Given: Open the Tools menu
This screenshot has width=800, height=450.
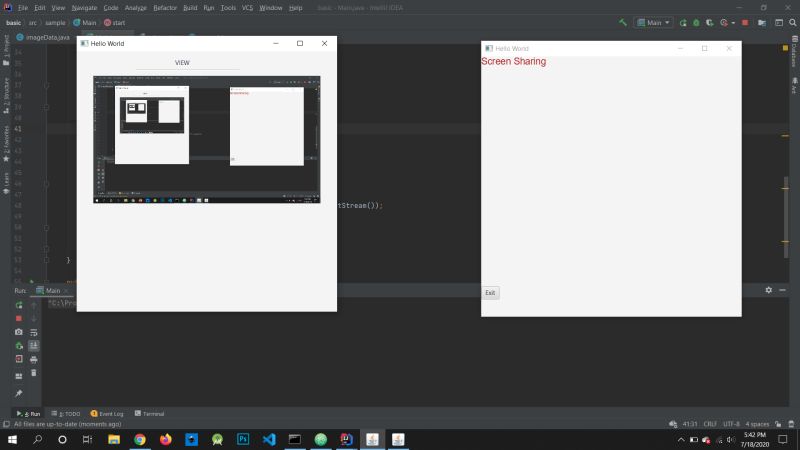Looking at the screenshot, I should point(228,8).
